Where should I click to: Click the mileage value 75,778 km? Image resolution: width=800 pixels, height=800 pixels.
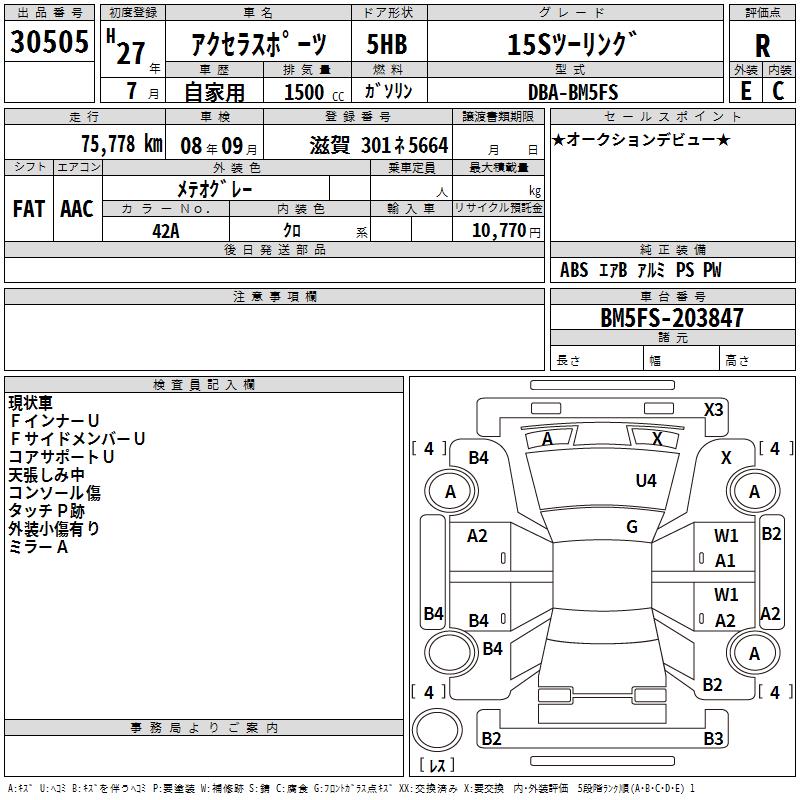[x=122, y=144]
